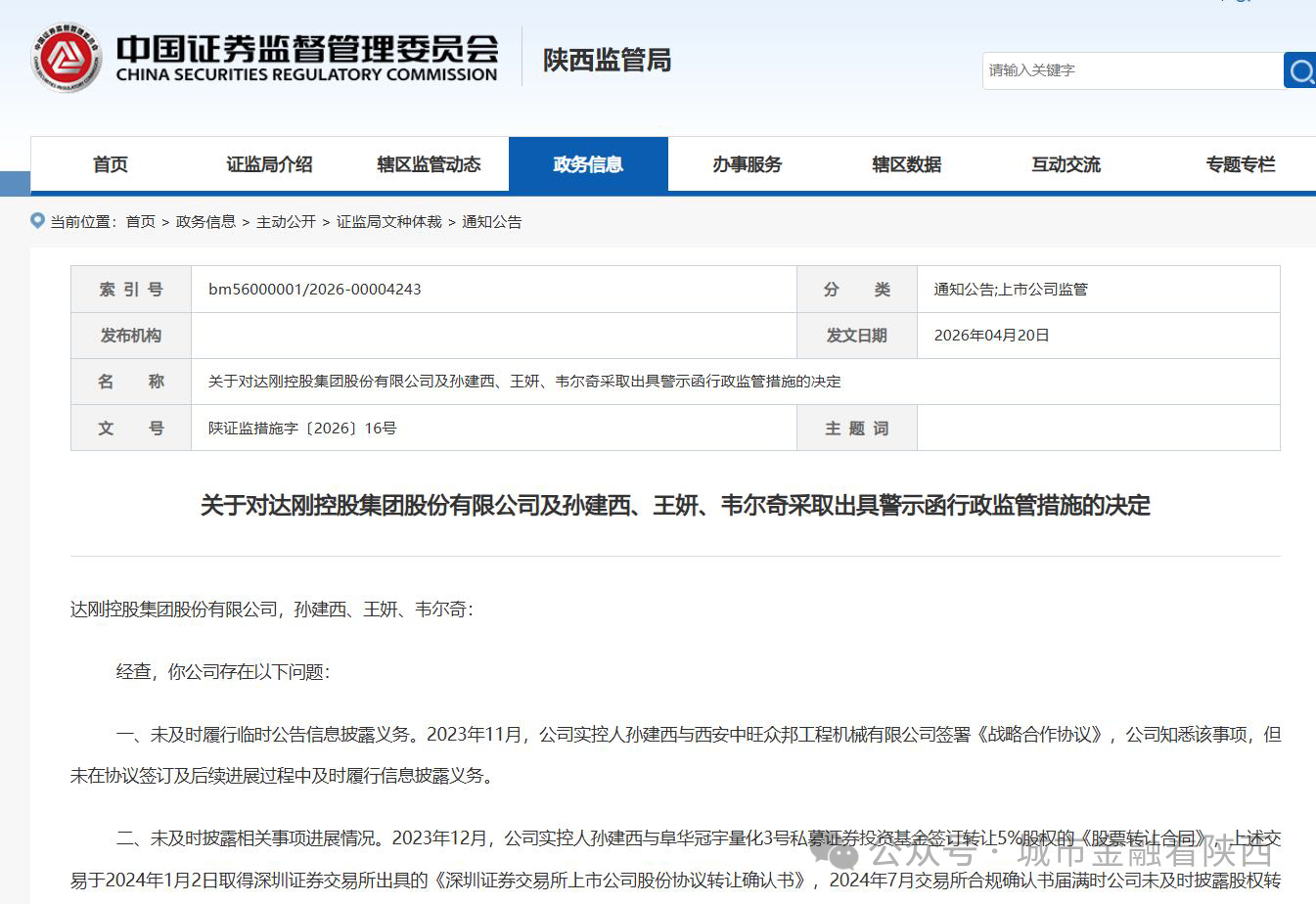The height and width of the screenshot is (904, 1316).
Task: Click the issue date 2026年04月20日
Action: [991, 336]
